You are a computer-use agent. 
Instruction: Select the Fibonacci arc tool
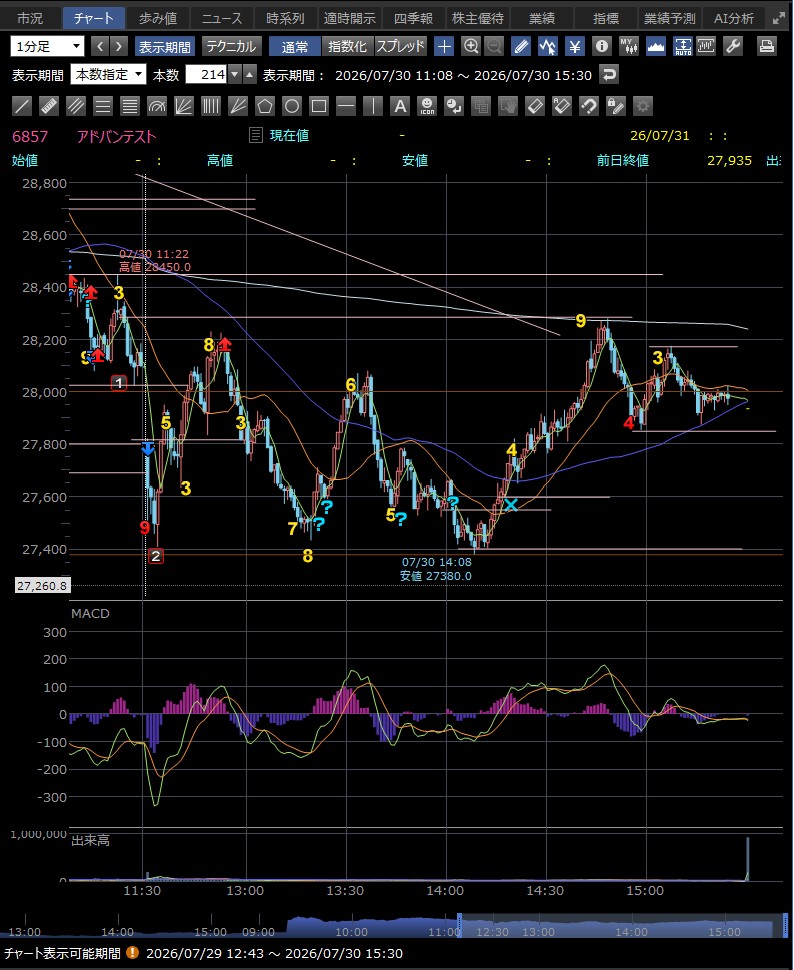pyautogui.click(x=157, y=106)
